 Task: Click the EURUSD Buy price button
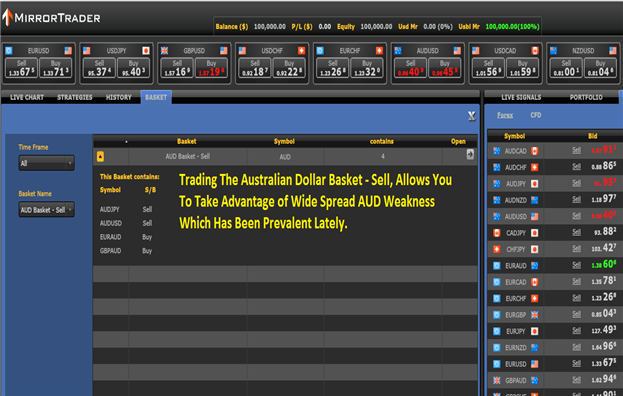click(x=56, y=68)
